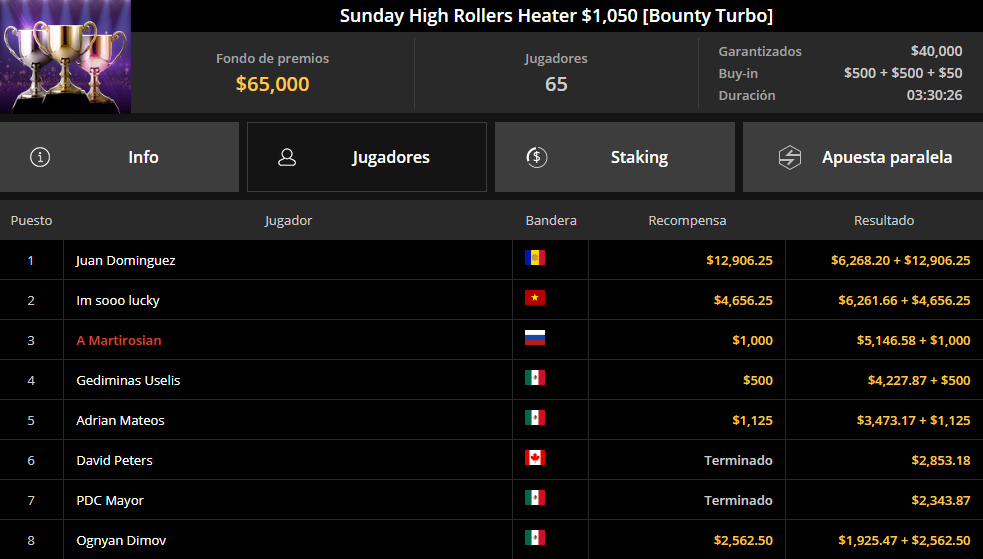Open the Info tab
Viewport: 983px width, 559px height.
click(119, 157)
